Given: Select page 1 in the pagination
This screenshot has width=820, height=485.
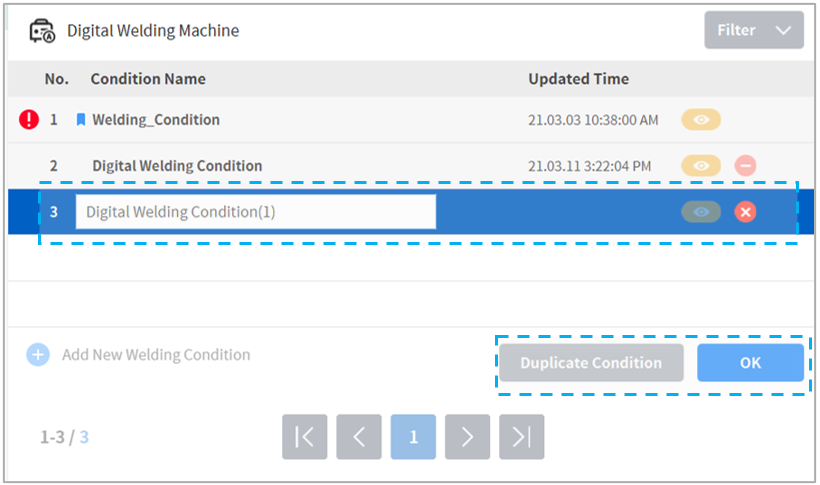Looking at the screenshot, I should pos(413,437).
